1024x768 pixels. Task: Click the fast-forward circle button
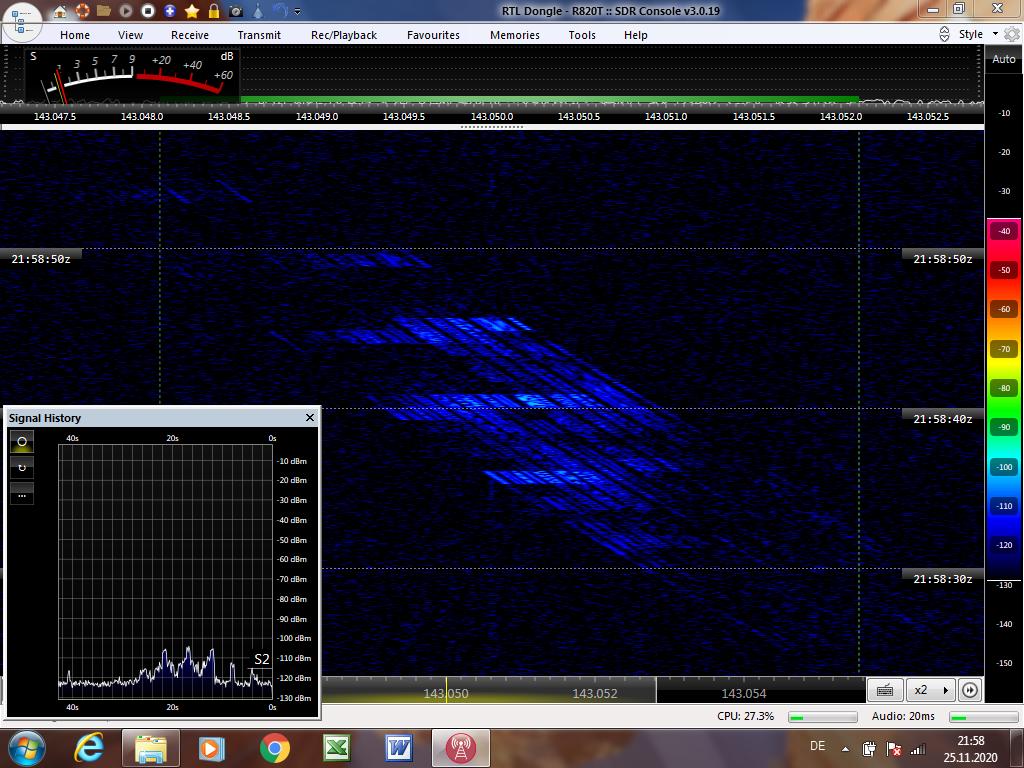click(x=970, y=690)
